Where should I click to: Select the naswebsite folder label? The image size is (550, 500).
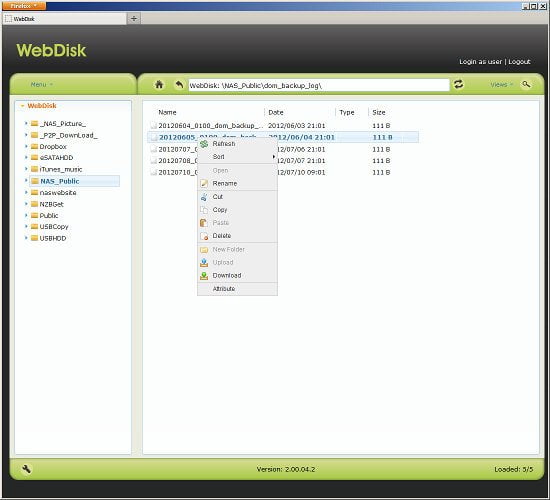[58, 193]
